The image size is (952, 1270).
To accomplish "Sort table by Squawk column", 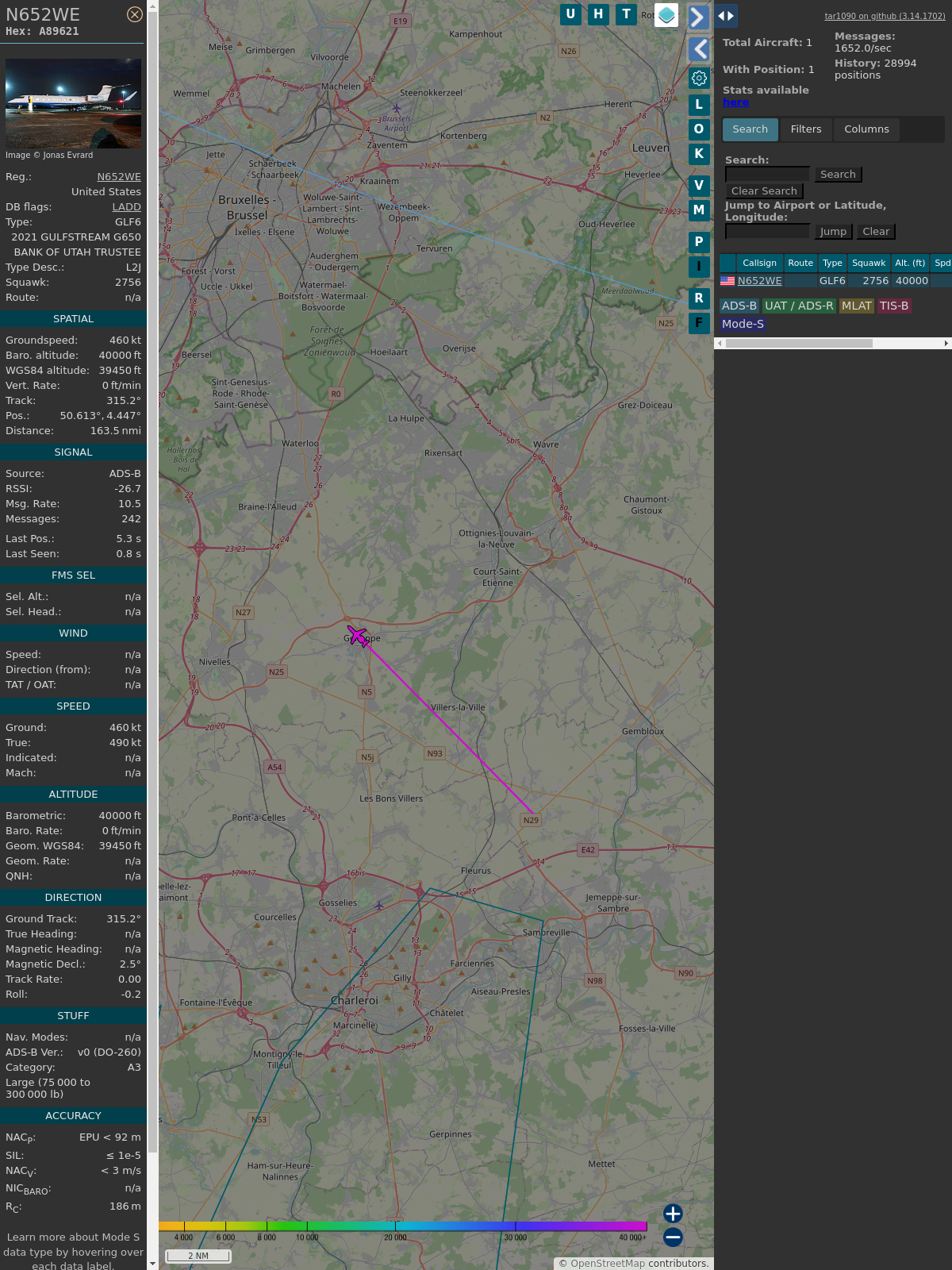I will click(x=869, y=264).
